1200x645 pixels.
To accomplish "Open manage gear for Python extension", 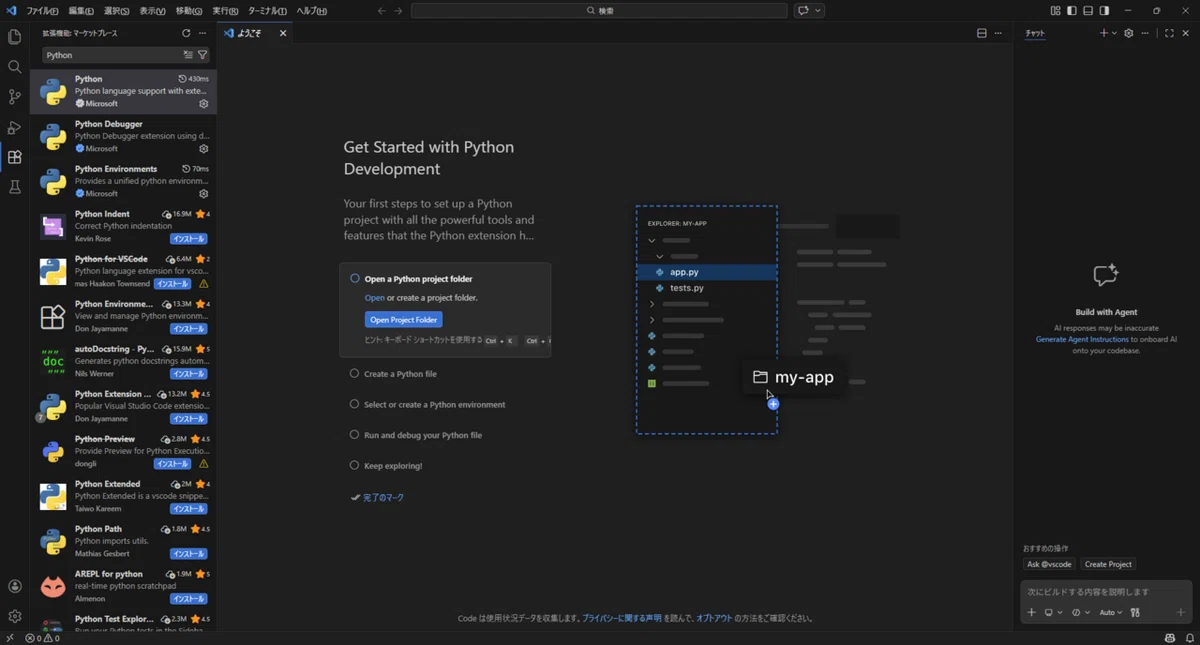I will 203,104.
